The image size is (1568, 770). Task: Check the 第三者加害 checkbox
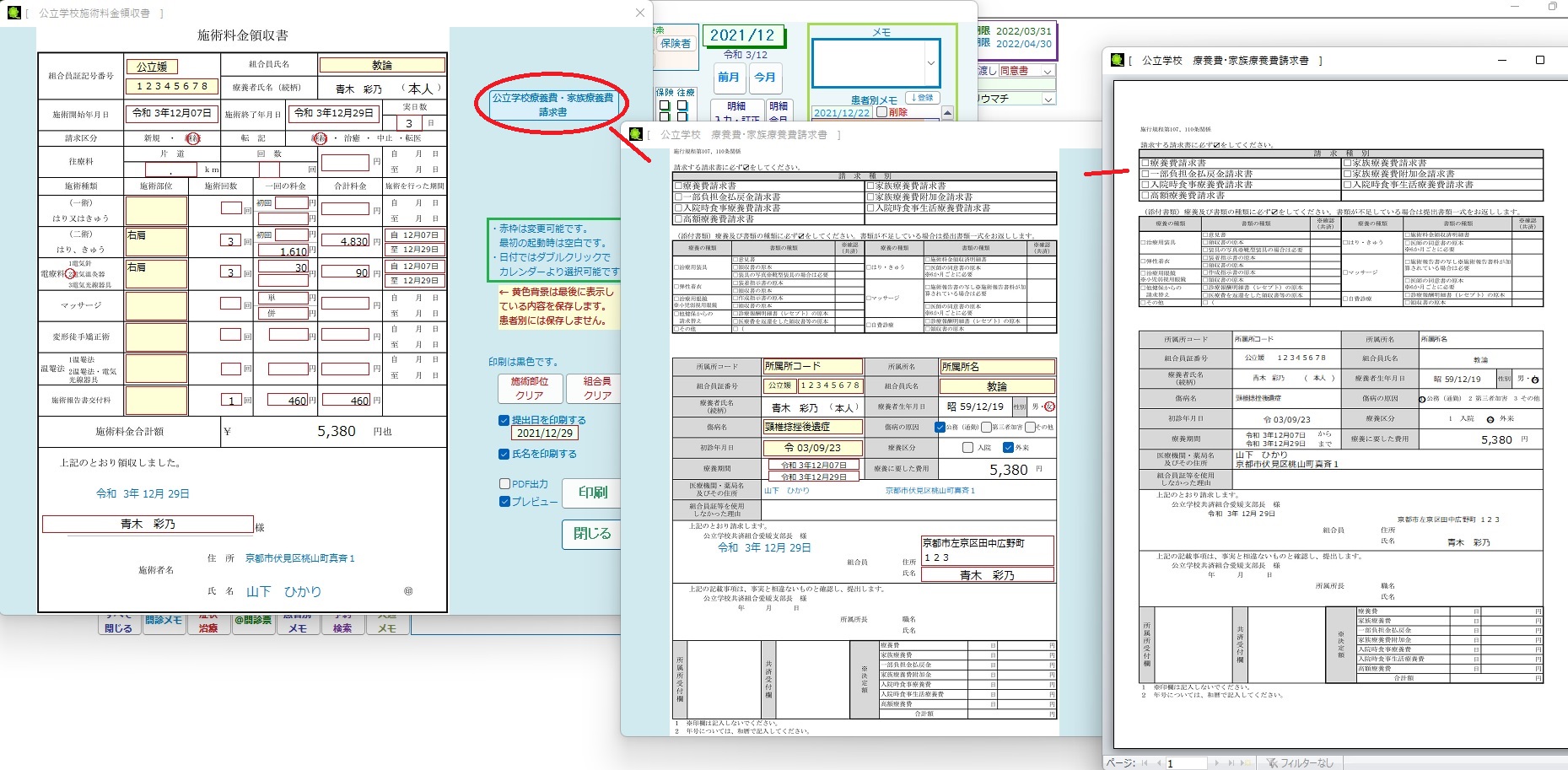tap(986, 427)
